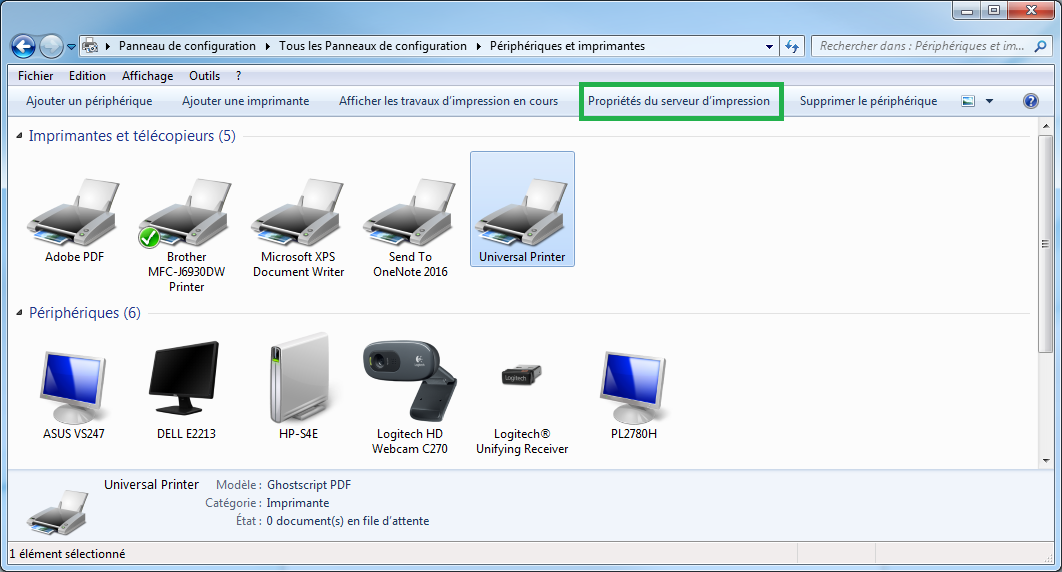Select the Universal Printer icon
This screenshot has width=1062, height=572.
(x=522, y=213)
